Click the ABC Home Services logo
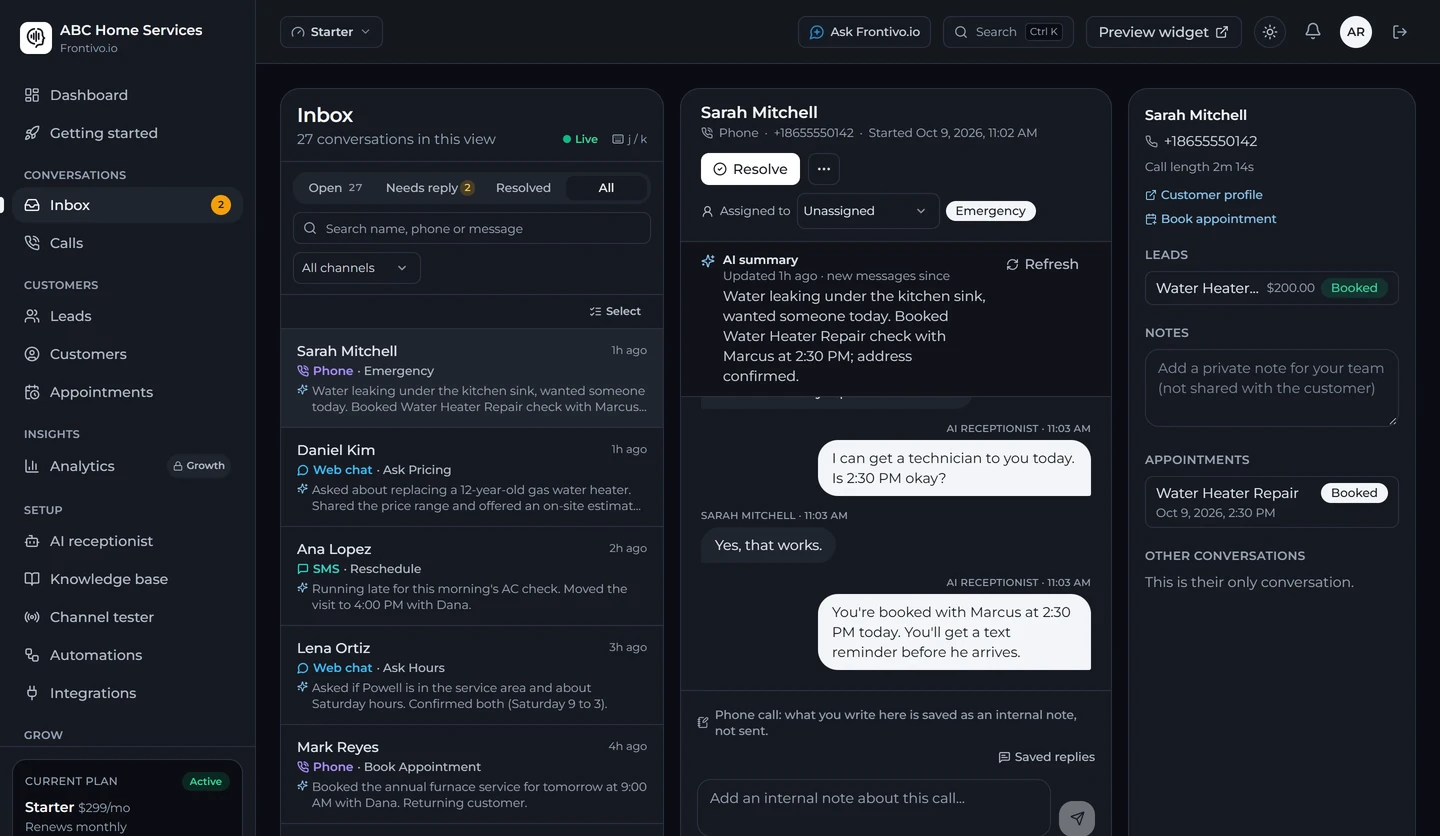This screenshot has width=1440, height=836. pos(36,38)
